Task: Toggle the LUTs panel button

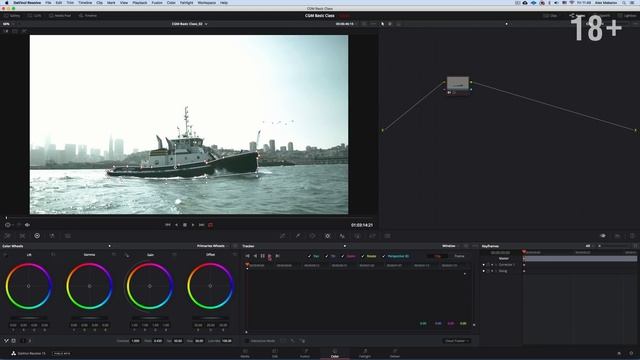Action: coord(35,16)
